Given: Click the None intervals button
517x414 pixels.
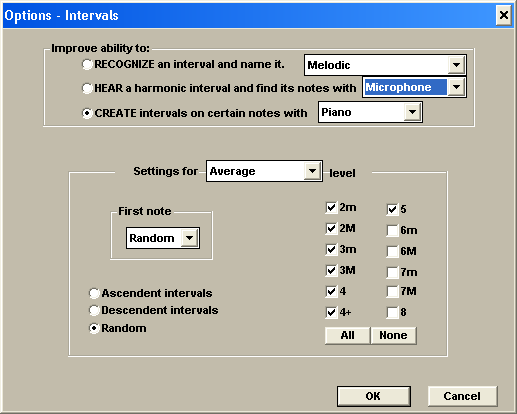Looking at the screenshot, I should coord(393,335).
